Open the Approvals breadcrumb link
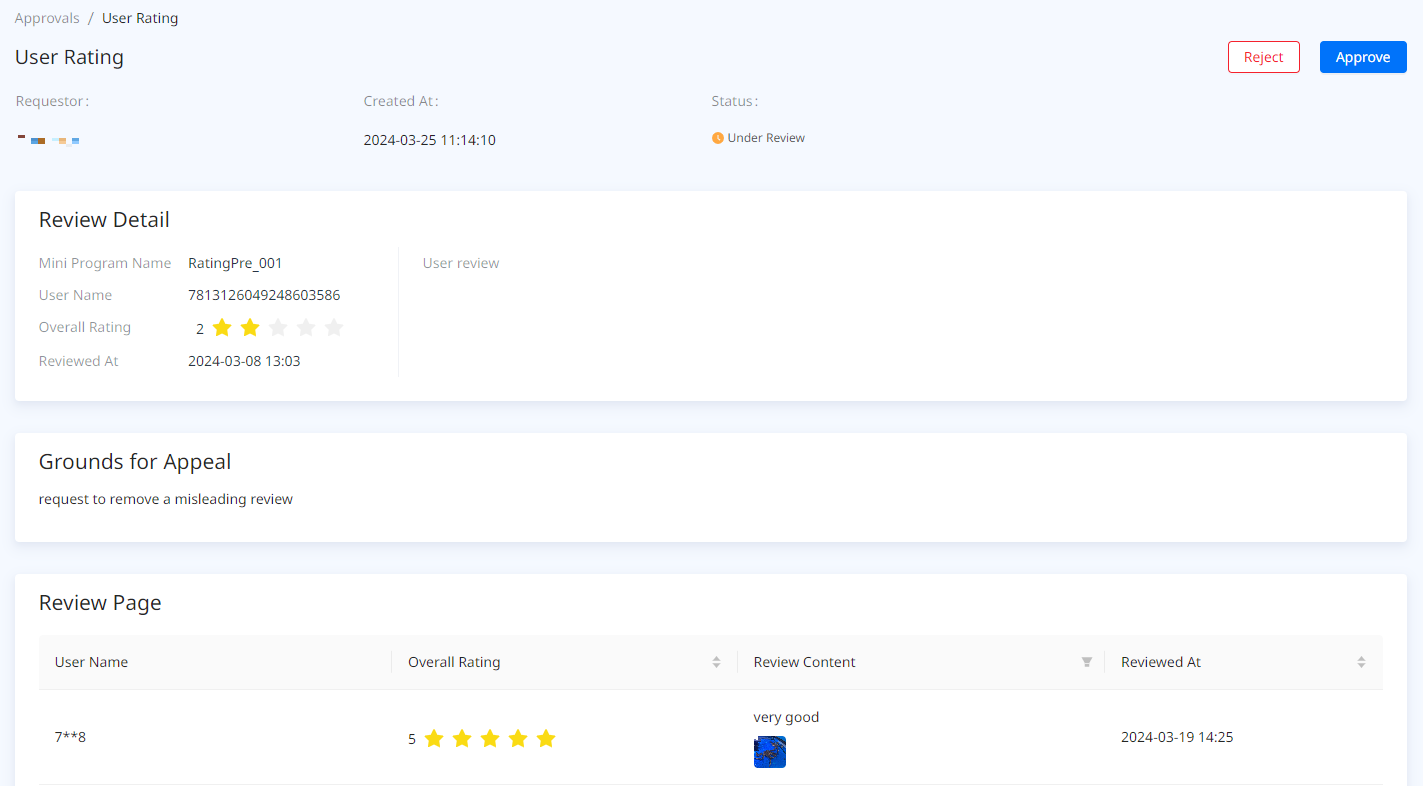Image resolution: width=1423 pixels, height=786 pixels. tap(47, 18)
